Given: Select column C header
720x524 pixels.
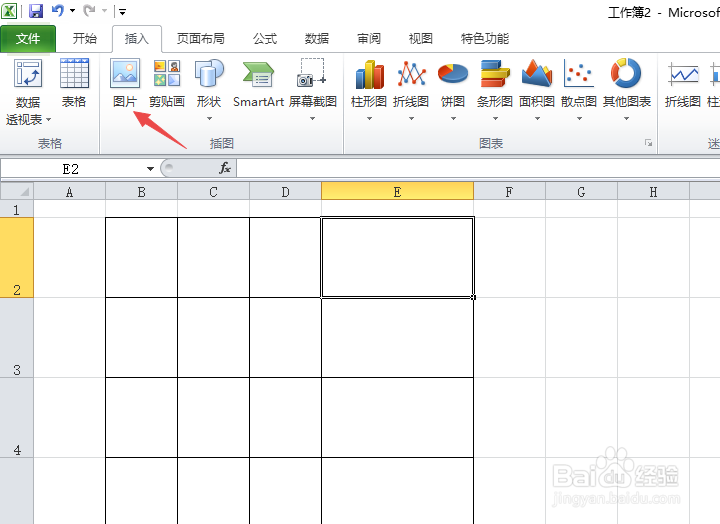Looking at the screenshot, I should 214,191.
